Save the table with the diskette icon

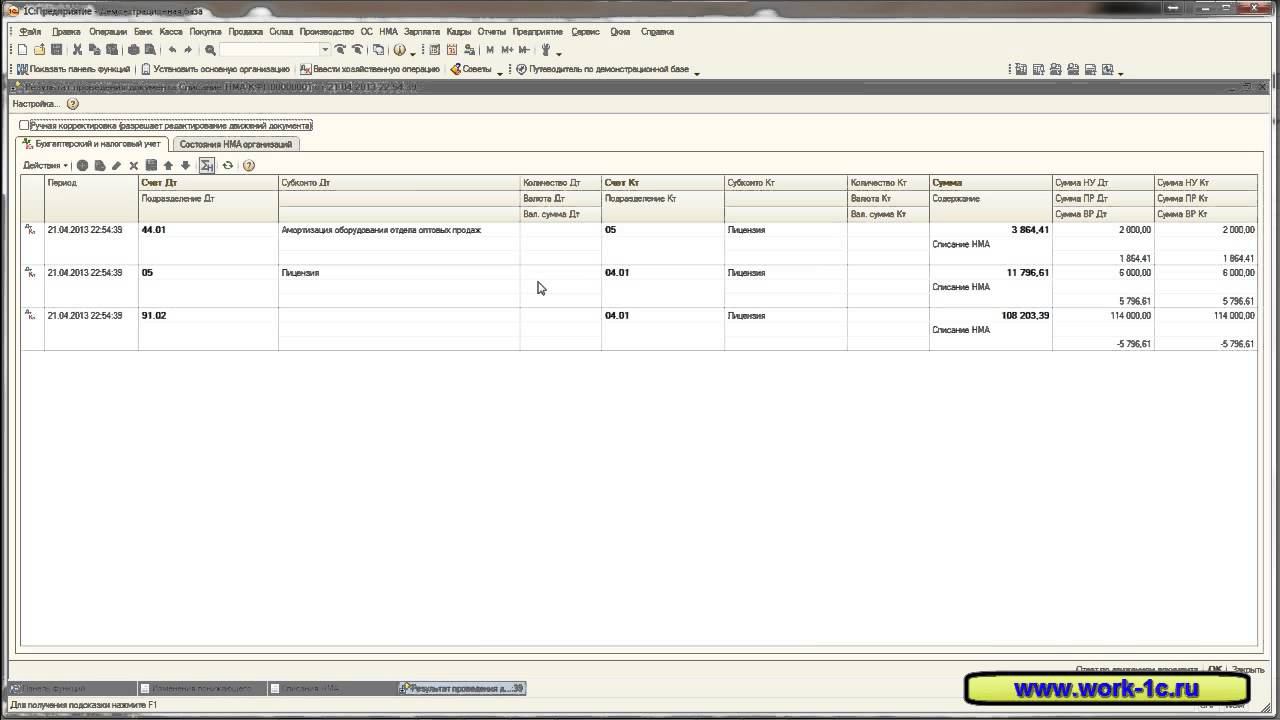151,165
